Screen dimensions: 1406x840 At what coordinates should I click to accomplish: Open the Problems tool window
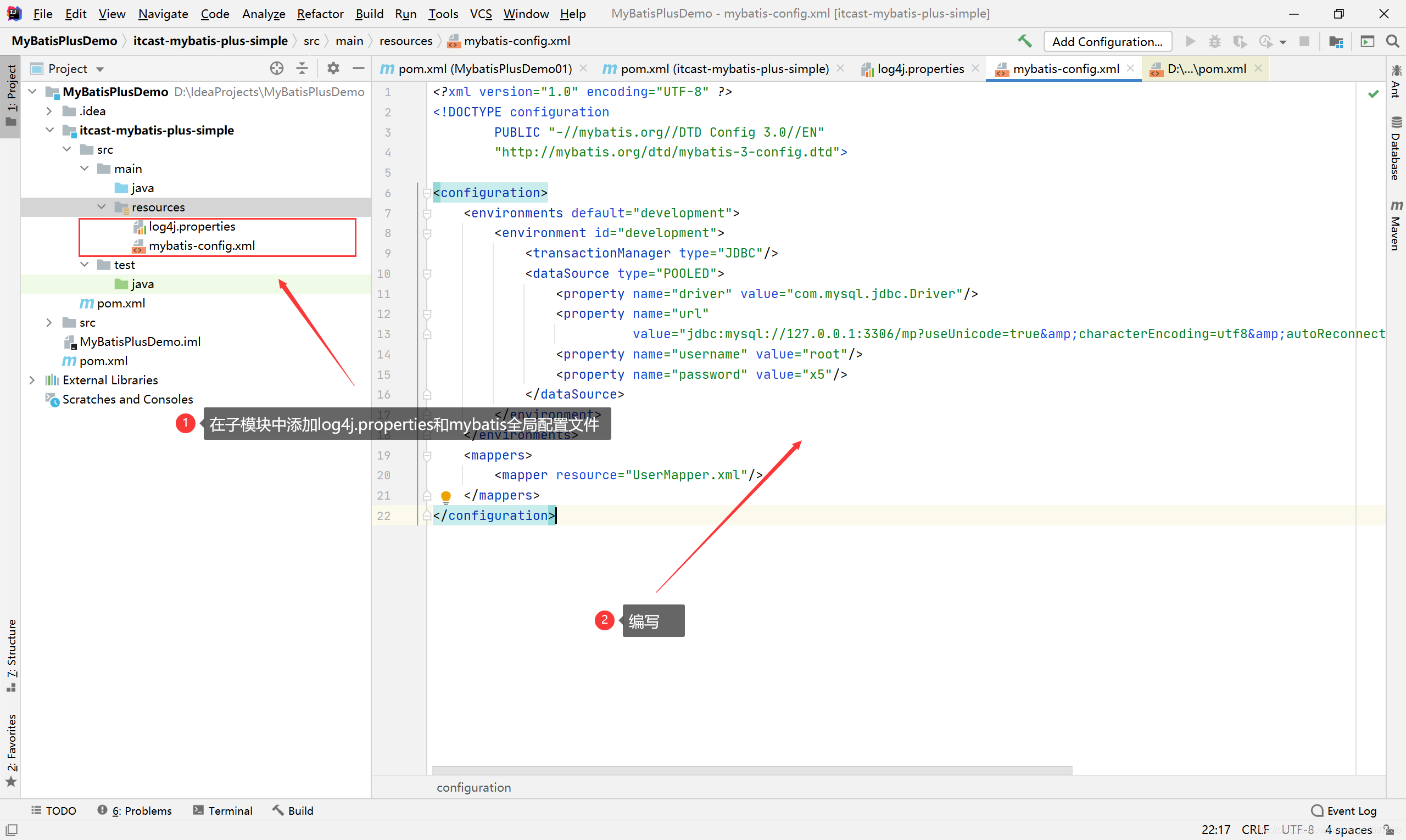coord(134,810)
